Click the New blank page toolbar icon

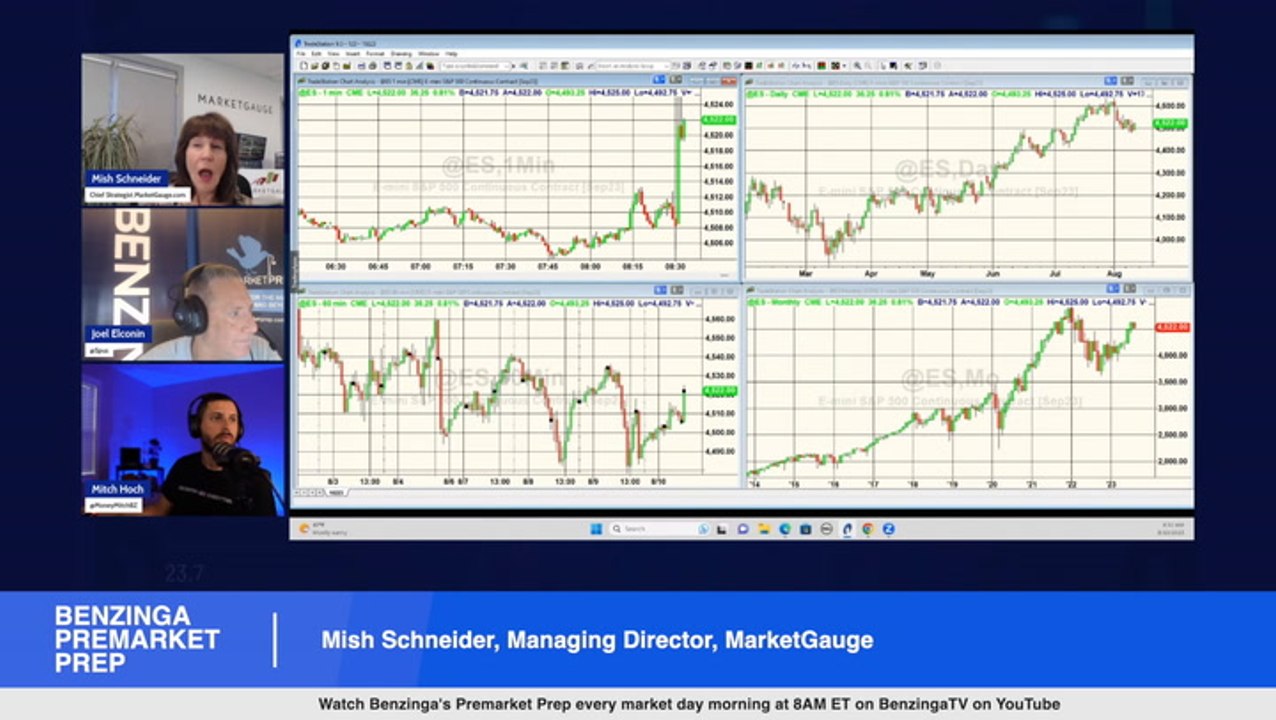303,66
